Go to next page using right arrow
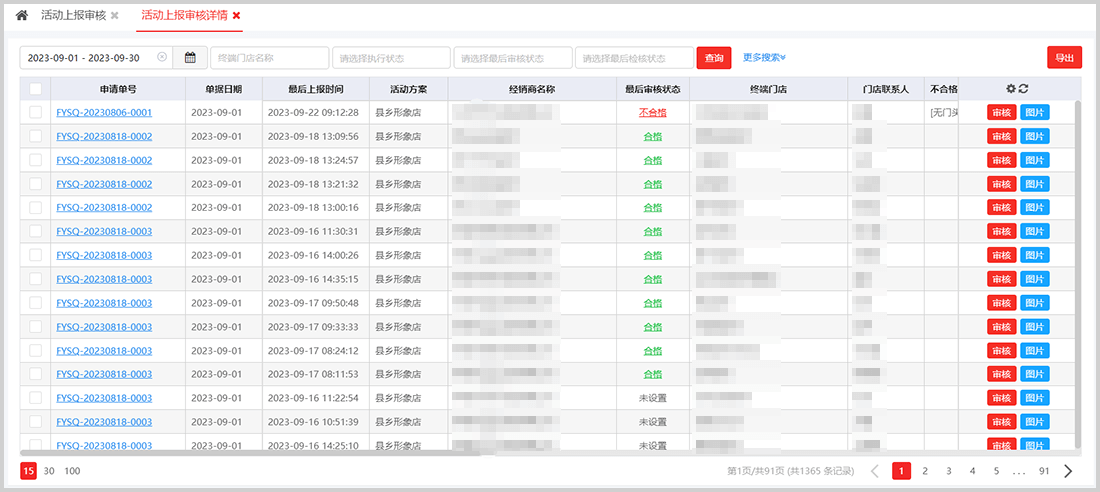The height and width of the screenshot is (492, 1100). [1068, 471]
